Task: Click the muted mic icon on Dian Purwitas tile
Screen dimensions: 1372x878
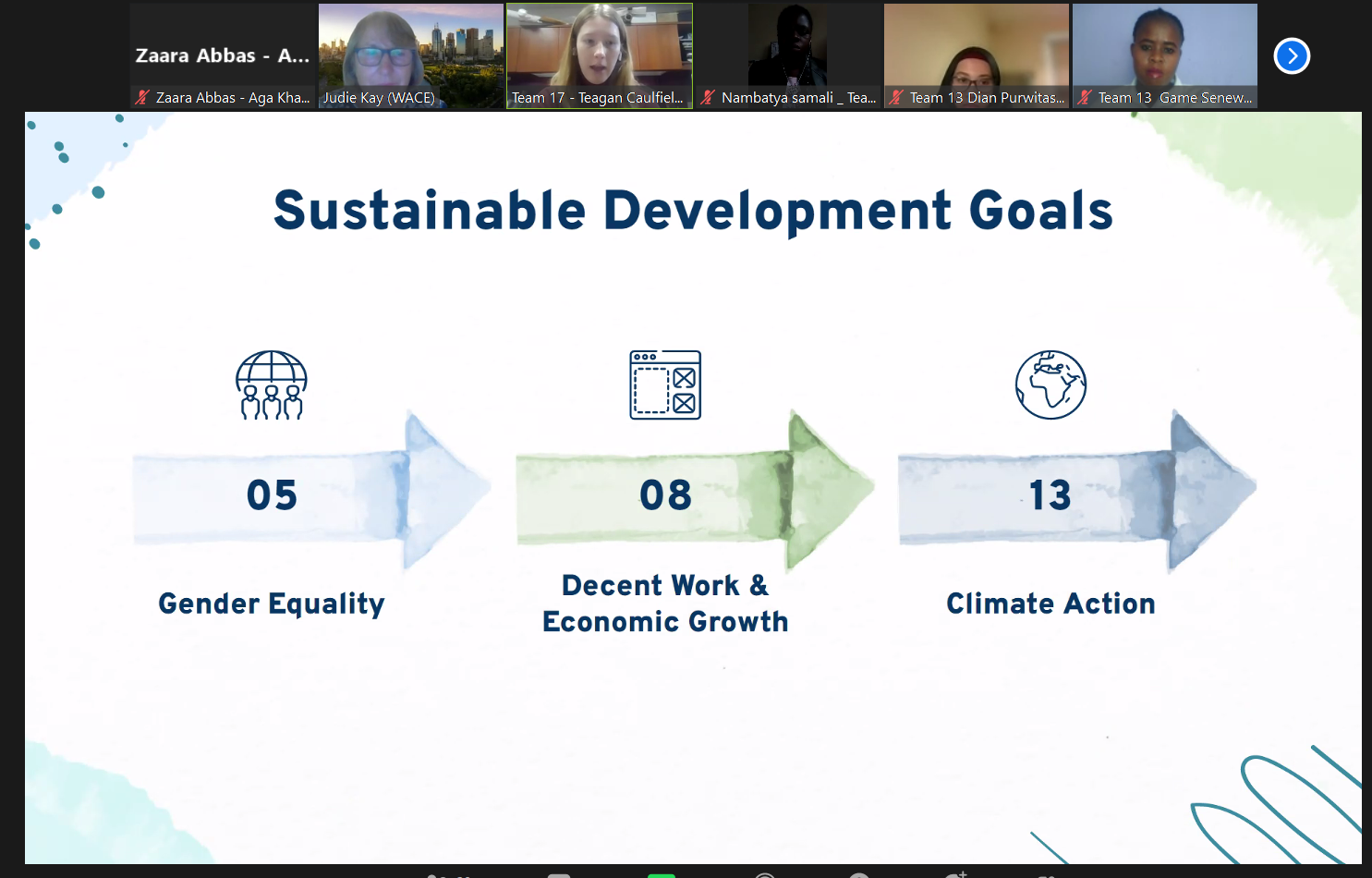Action: coord(896,97)
